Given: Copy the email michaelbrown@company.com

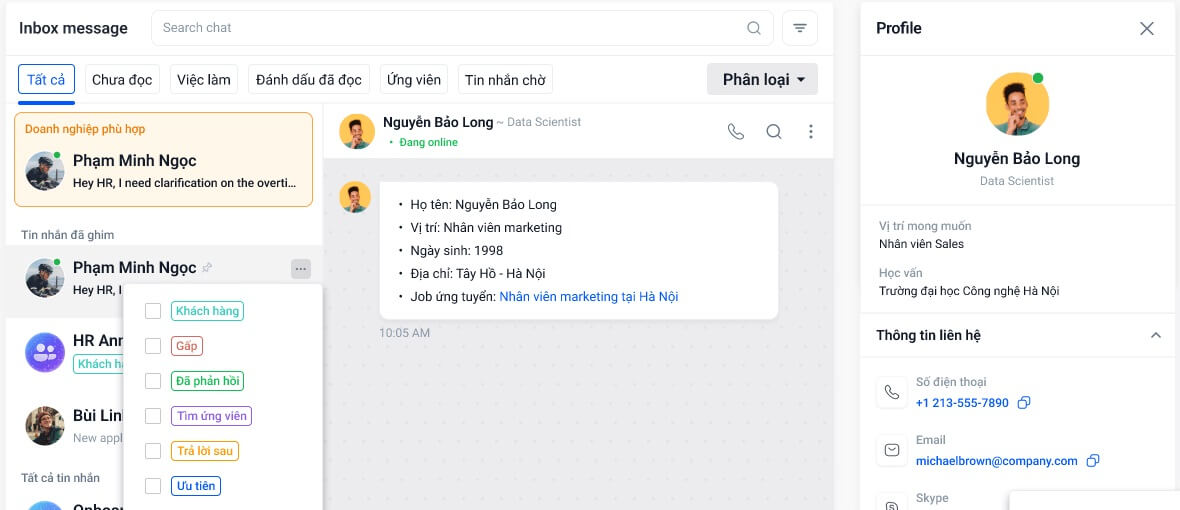Looking at the screenshot, I should pos(1093,460).
